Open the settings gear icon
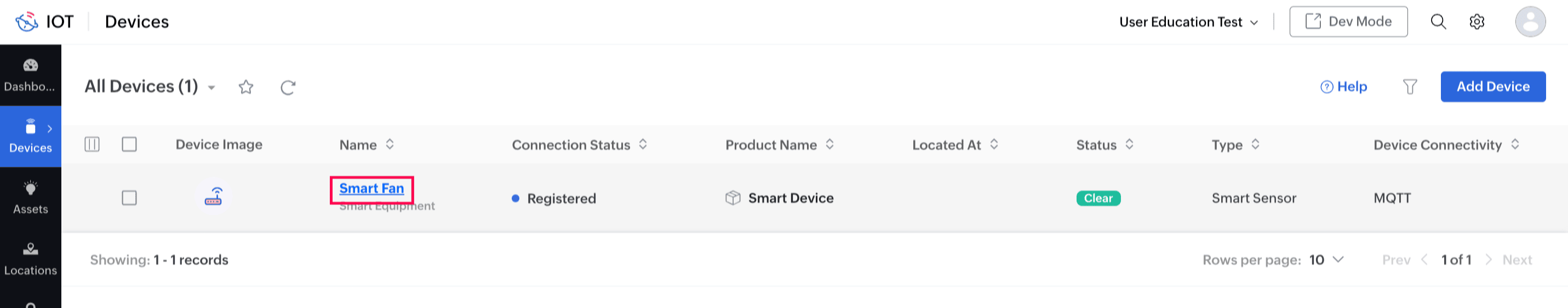The height and width of the screenshot is (308, 1568). tap(1477, 22)
